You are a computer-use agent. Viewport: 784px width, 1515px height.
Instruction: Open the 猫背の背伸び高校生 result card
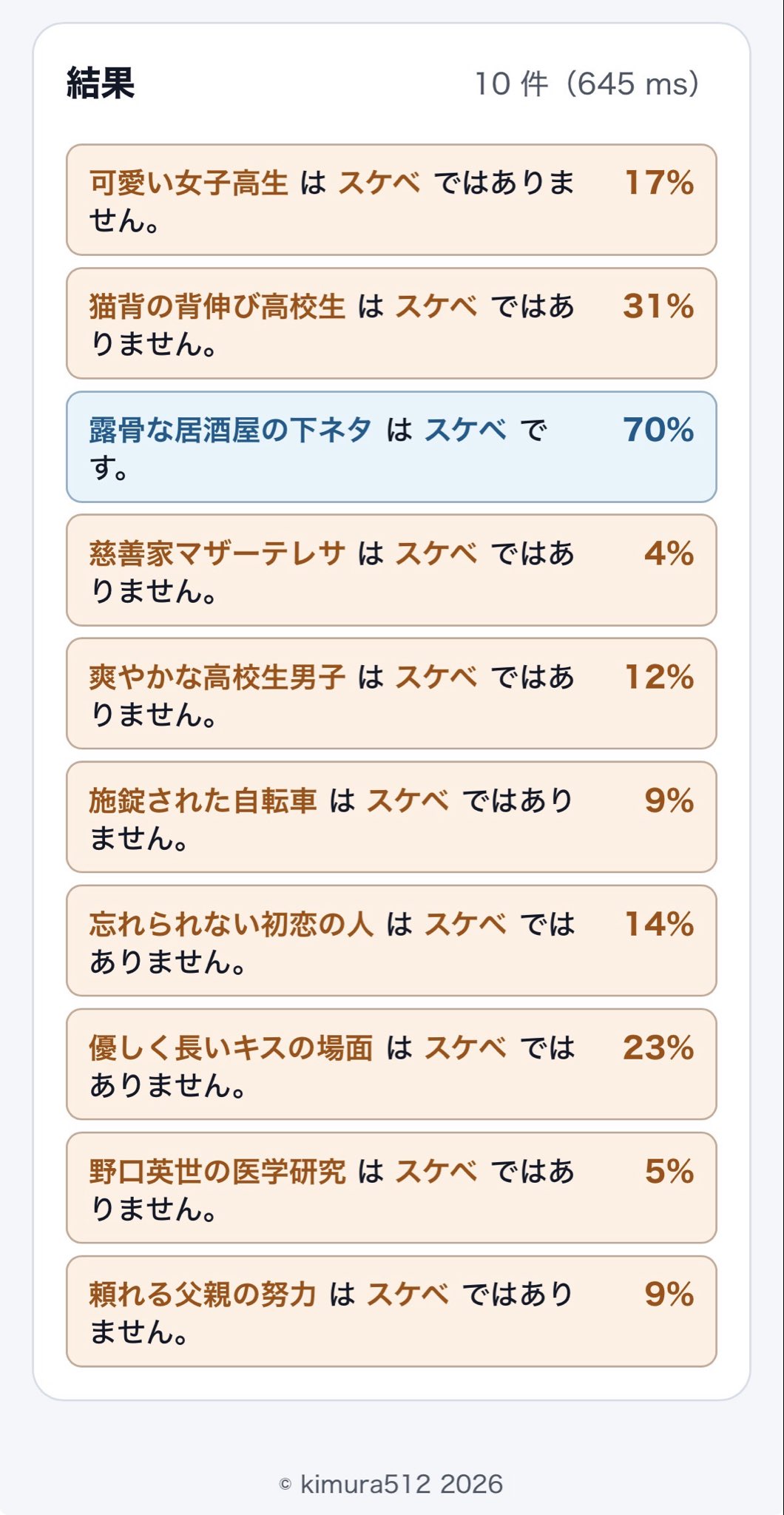pyautogui.click(x=391, y=323)
